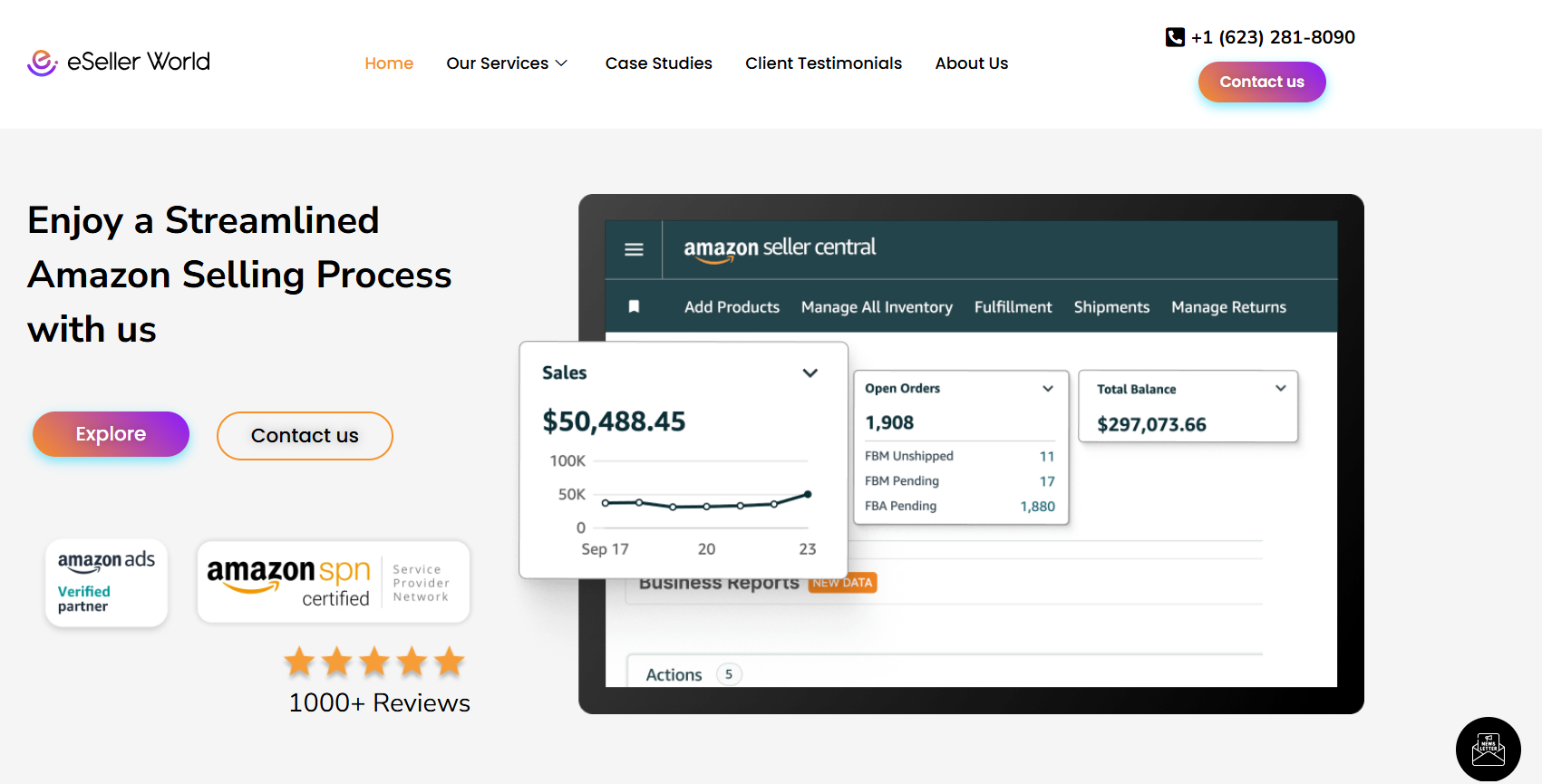The height and width of the screenshot is (784, 1542).
Task: Click the Amazon Ads Verified partner badge
Action: tap(107, 583)
